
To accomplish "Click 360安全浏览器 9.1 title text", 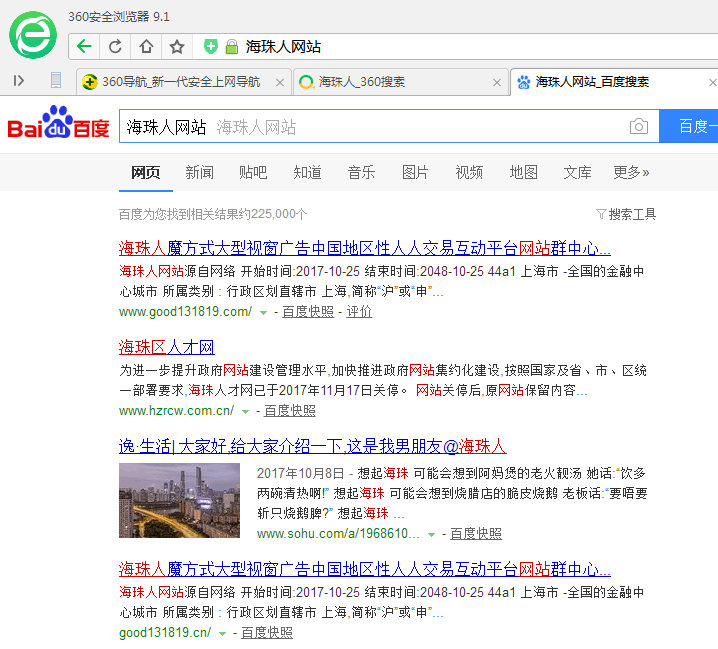I will coord(119,17).
